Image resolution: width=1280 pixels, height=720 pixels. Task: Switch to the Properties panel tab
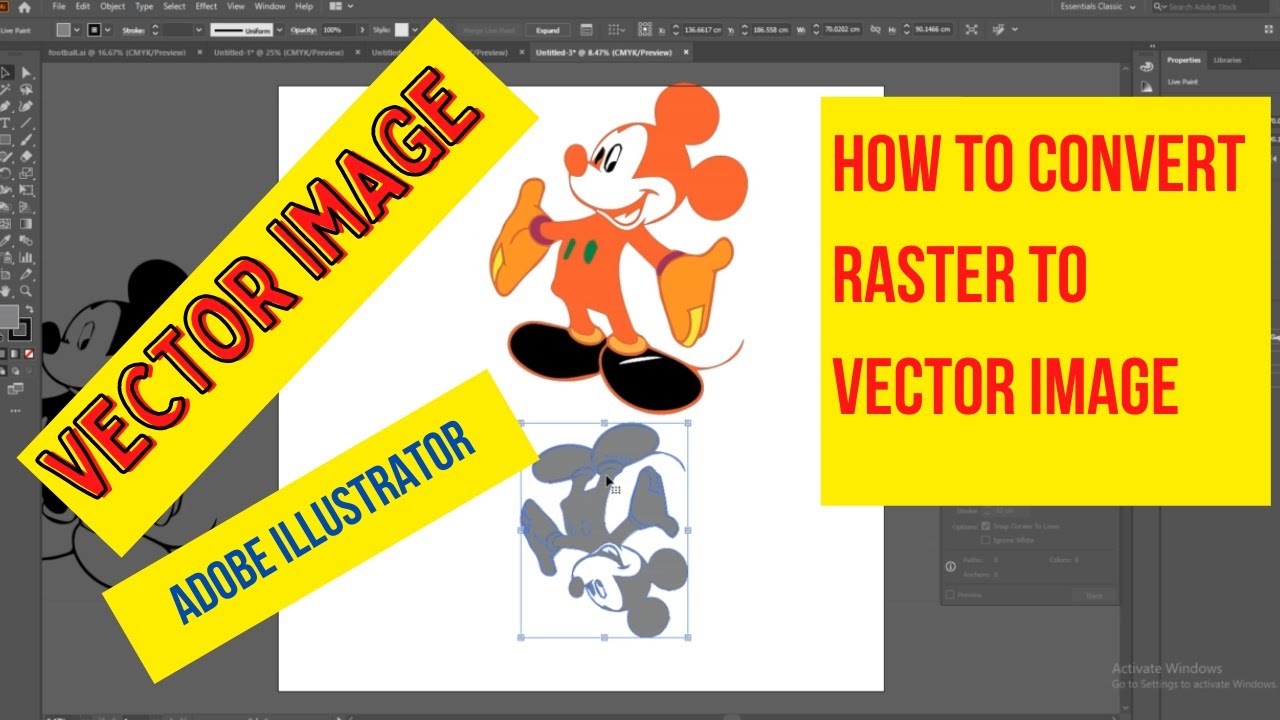coord(1184,60)
